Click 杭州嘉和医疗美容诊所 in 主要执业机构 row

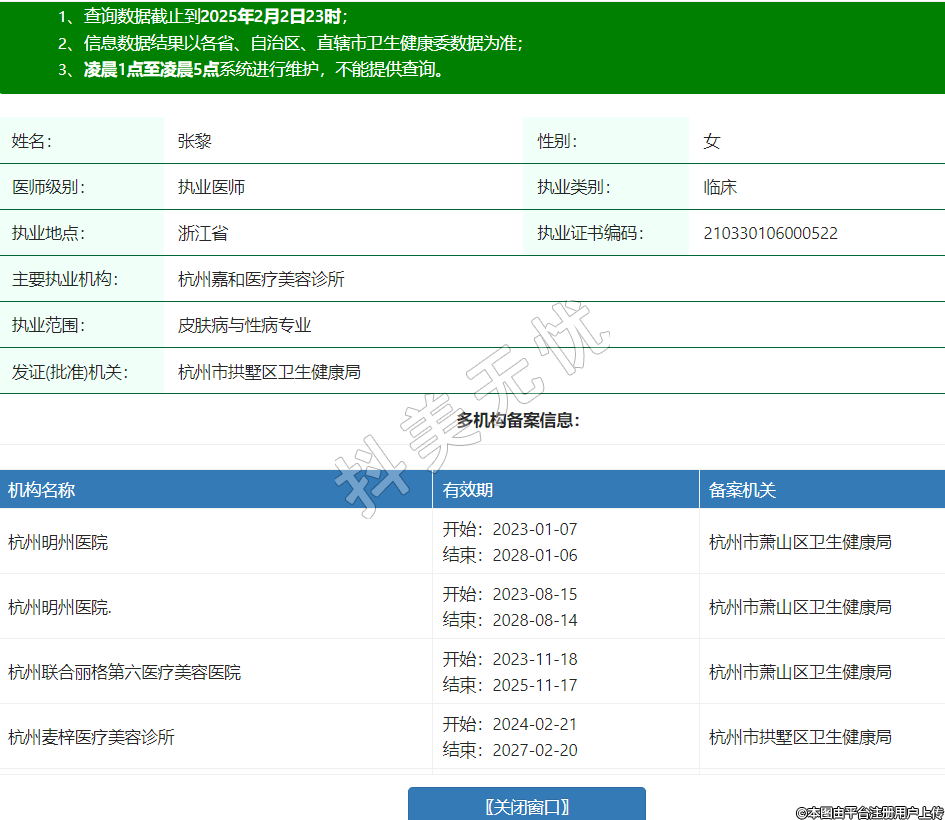coord(261,279)
